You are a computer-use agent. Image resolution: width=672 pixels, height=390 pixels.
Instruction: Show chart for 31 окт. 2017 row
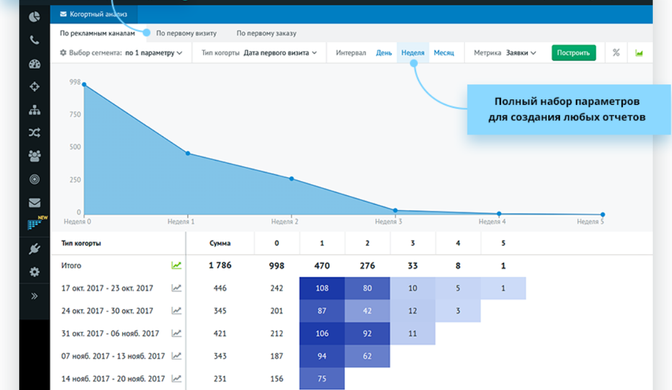(x=176, y=333)
